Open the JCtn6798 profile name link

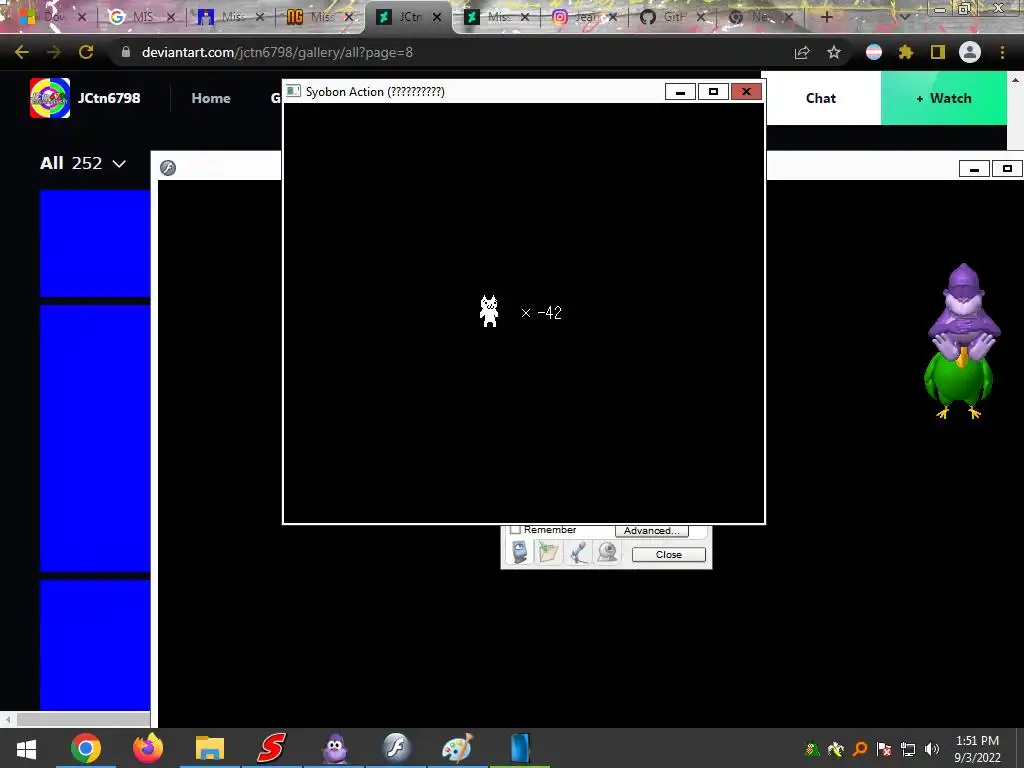click(109, 98)
